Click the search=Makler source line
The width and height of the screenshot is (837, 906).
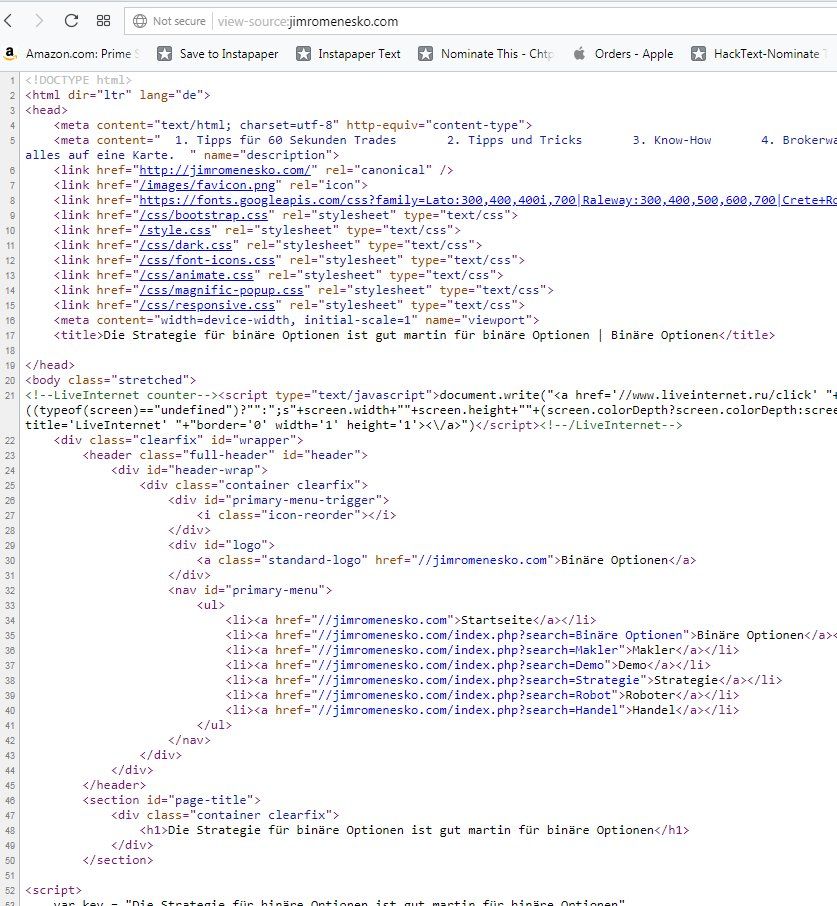point(482,651)
